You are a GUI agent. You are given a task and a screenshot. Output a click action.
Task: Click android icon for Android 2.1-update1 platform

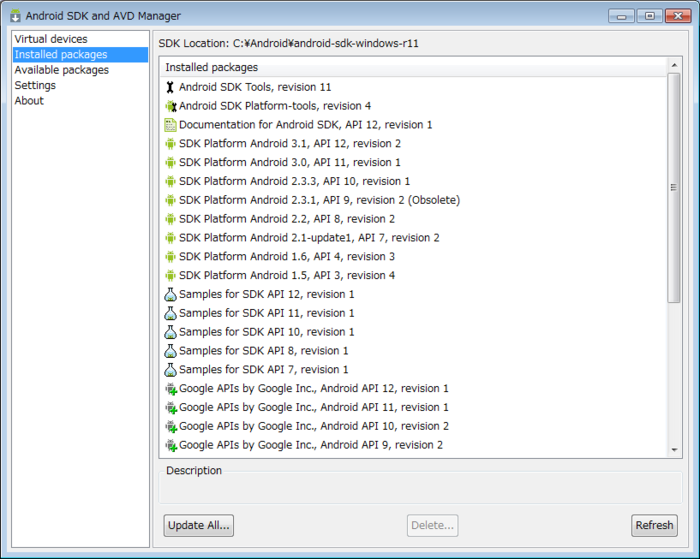(170, 238)
